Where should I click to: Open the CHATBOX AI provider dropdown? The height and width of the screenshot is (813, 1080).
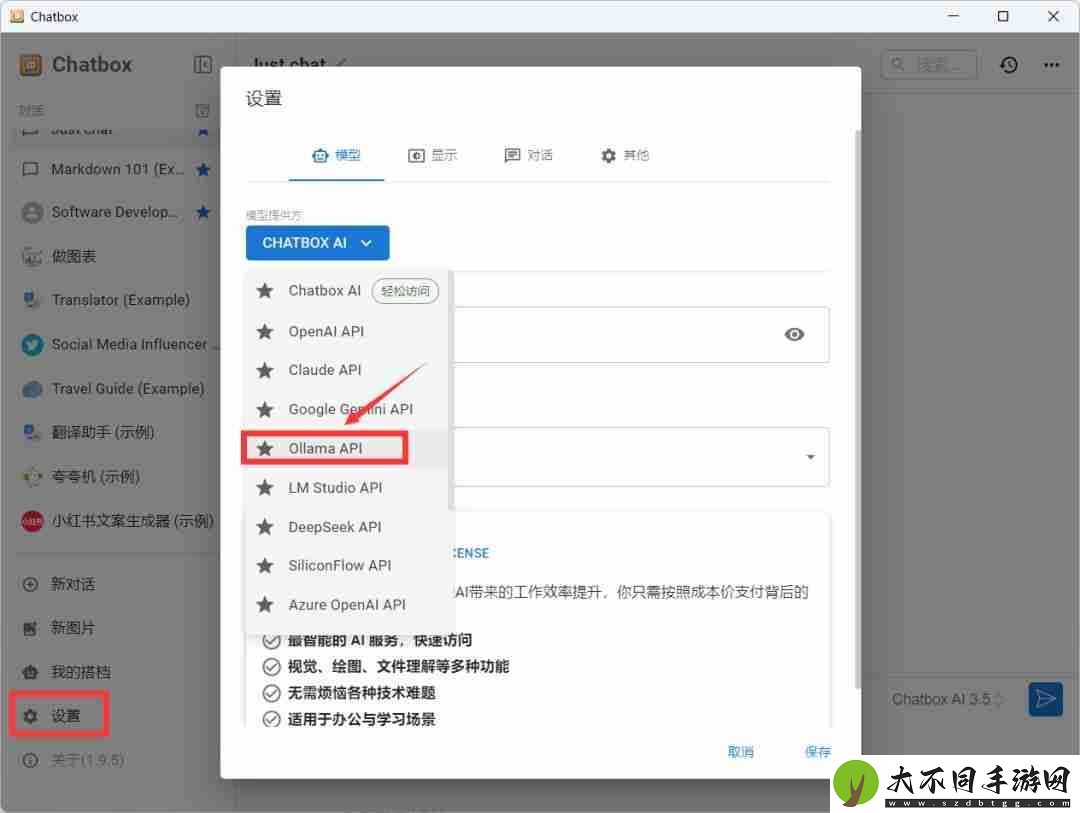coord(318,243)
